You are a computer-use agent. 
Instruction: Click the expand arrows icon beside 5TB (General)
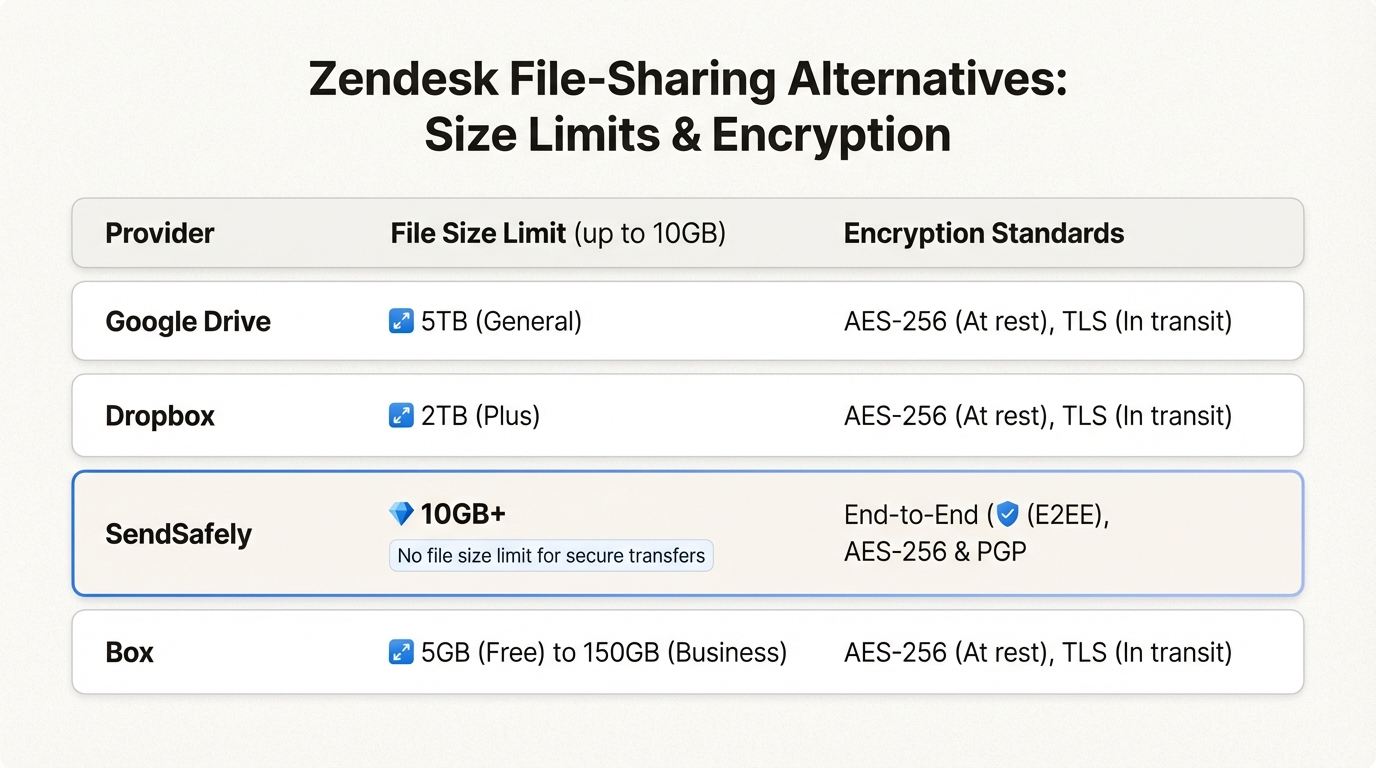pyautogui.click(x=401, y=321)
